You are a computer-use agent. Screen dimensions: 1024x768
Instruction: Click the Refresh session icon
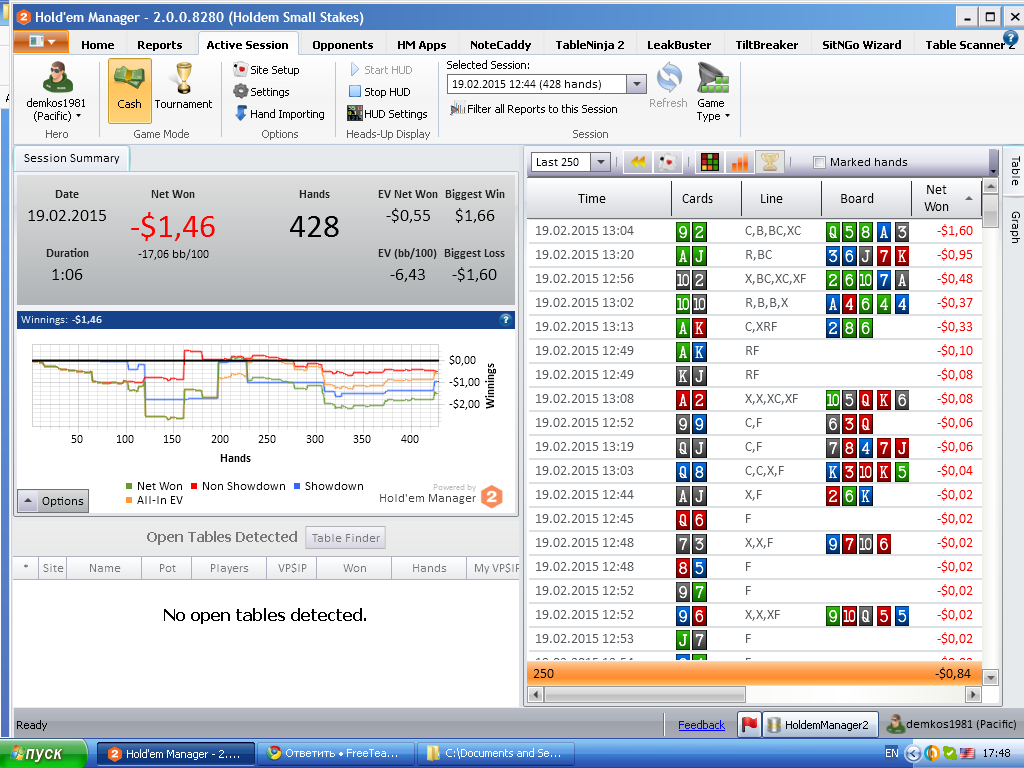tap(668, 86)
